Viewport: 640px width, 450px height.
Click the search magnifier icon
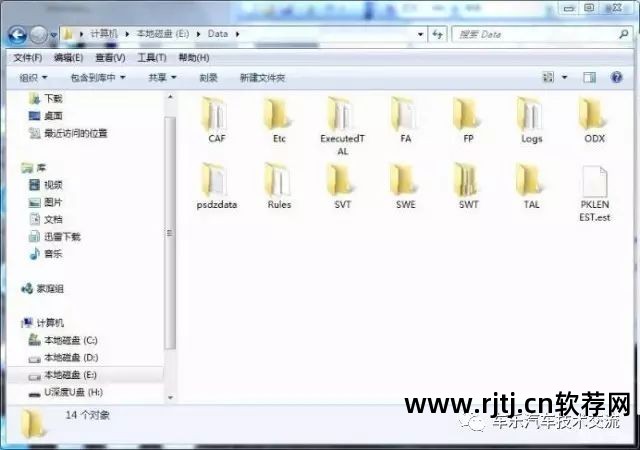pos(624,34)
